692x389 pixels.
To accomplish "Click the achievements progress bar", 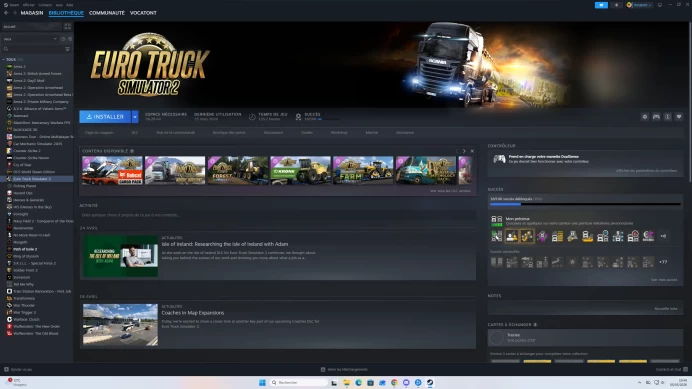I will [x=585, y=204].
